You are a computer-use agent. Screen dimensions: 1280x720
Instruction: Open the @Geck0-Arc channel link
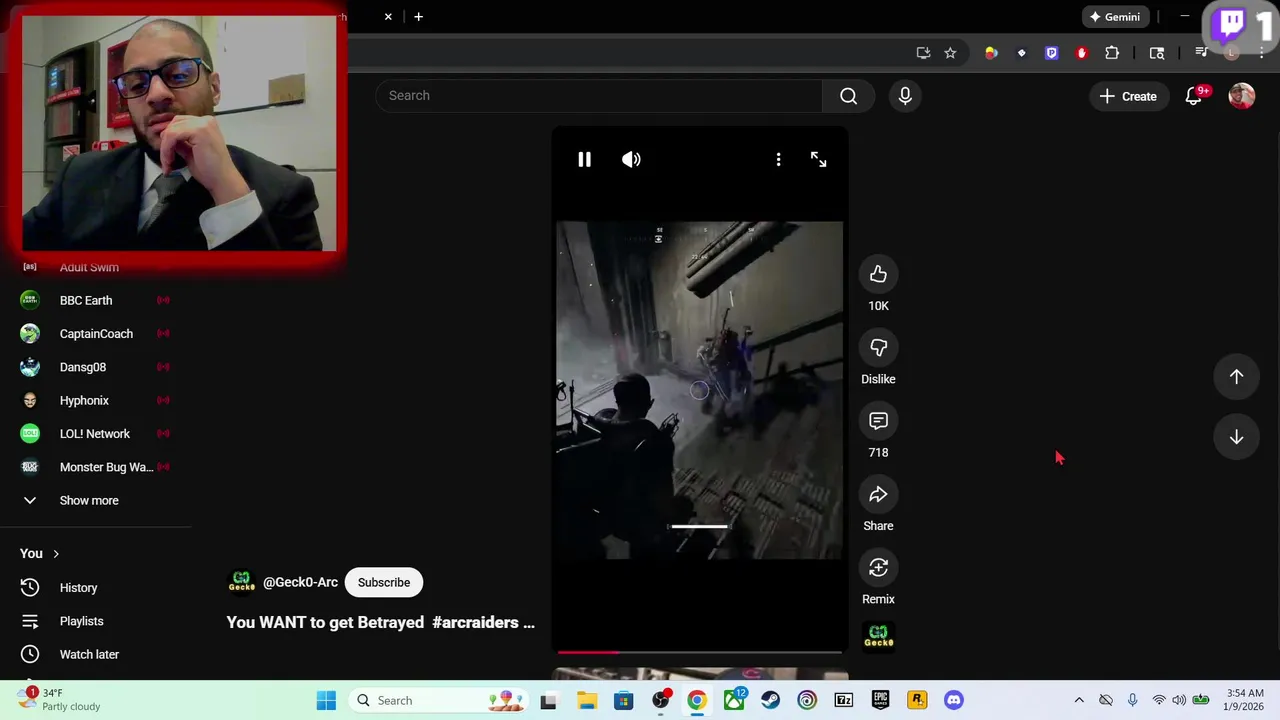coord(300,583)
